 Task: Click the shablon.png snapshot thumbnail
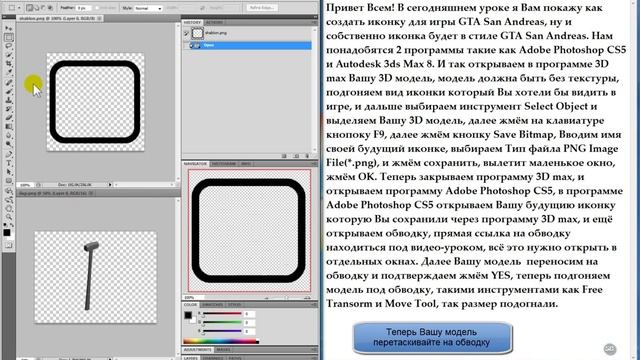198,33
